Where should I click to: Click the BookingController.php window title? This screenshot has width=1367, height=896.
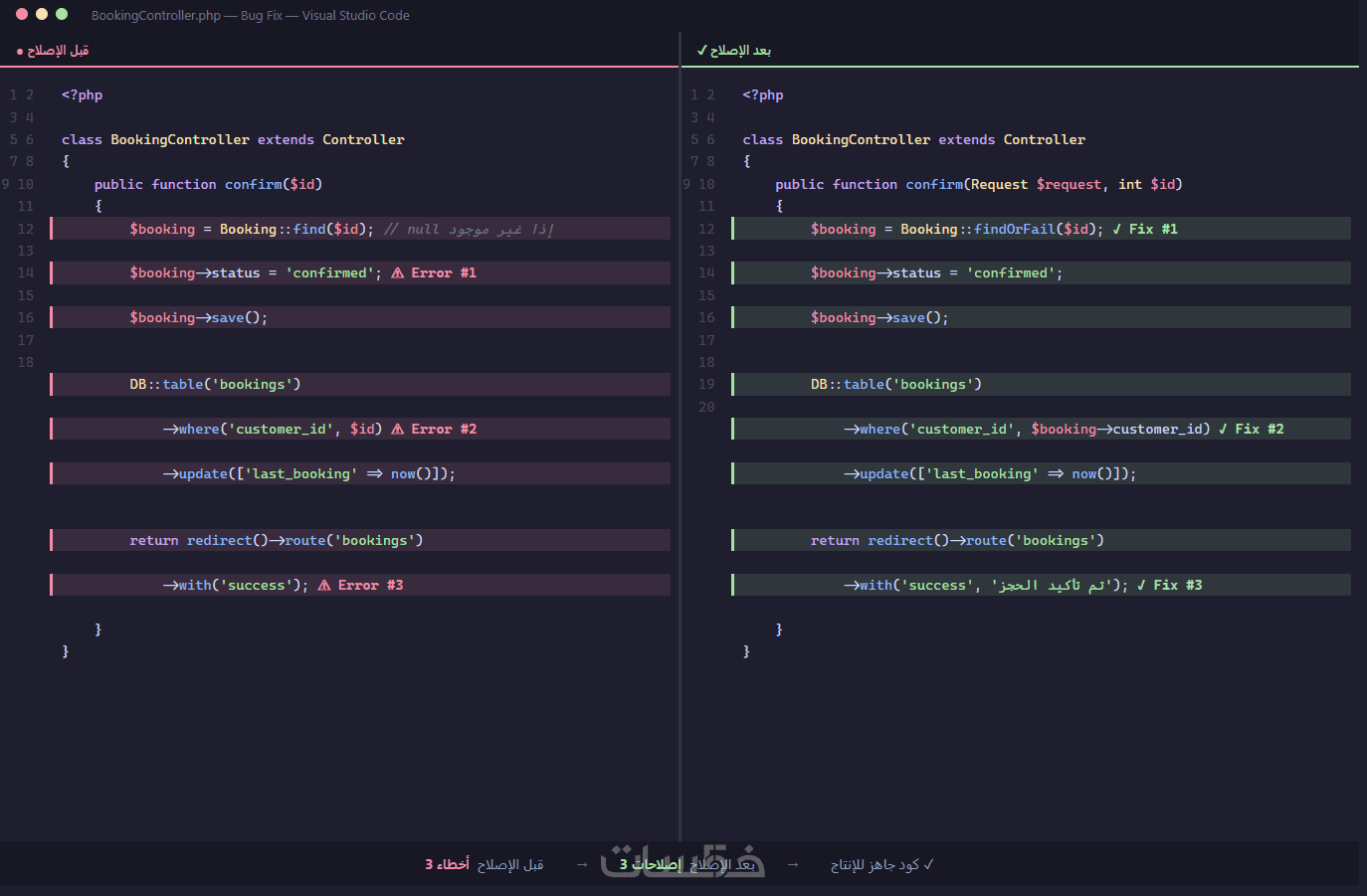pyautogui.click(x=251, y=15)
